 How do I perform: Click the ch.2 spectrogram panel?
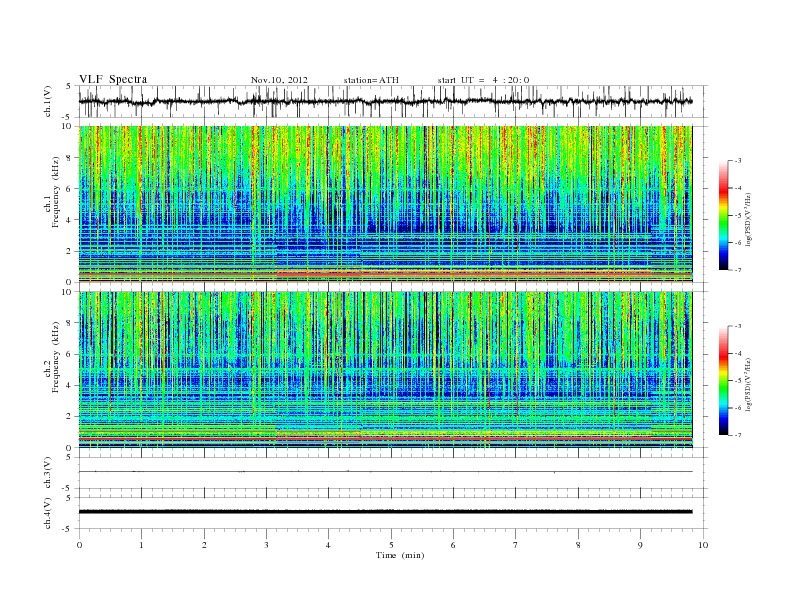[x=385, y=369]
